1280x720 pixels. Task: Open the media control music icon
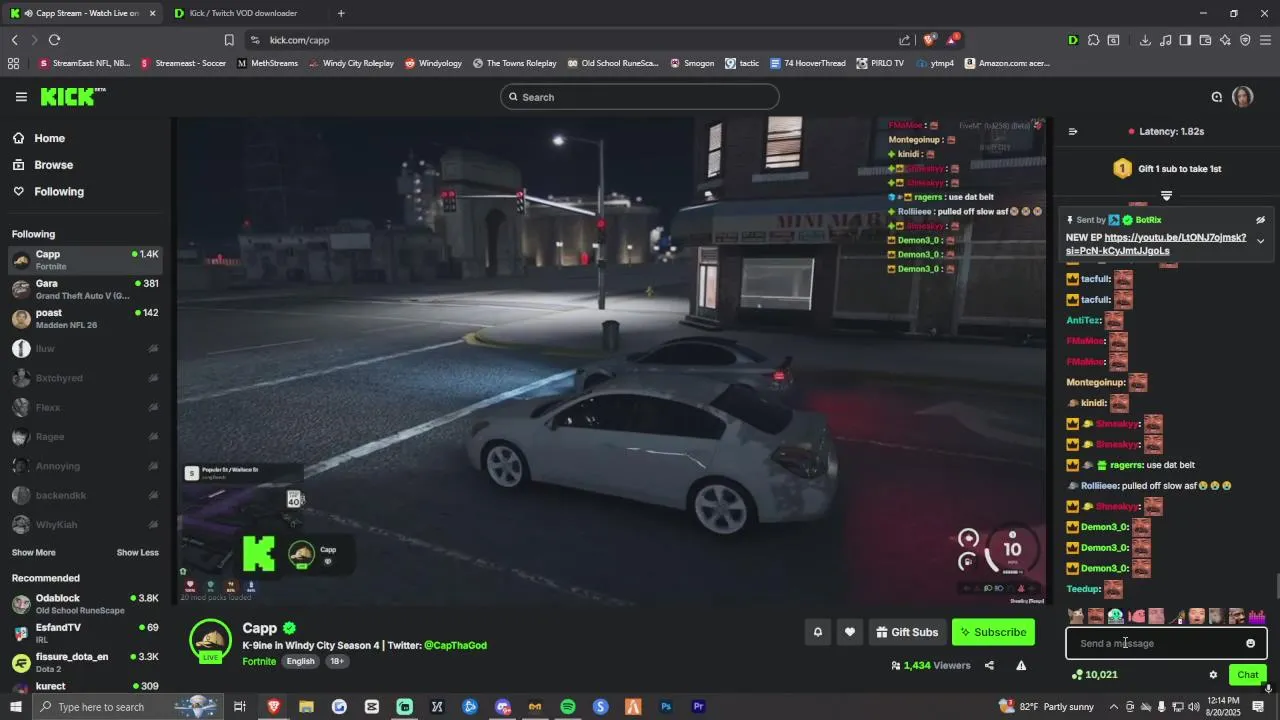(x=1166, y=40)
